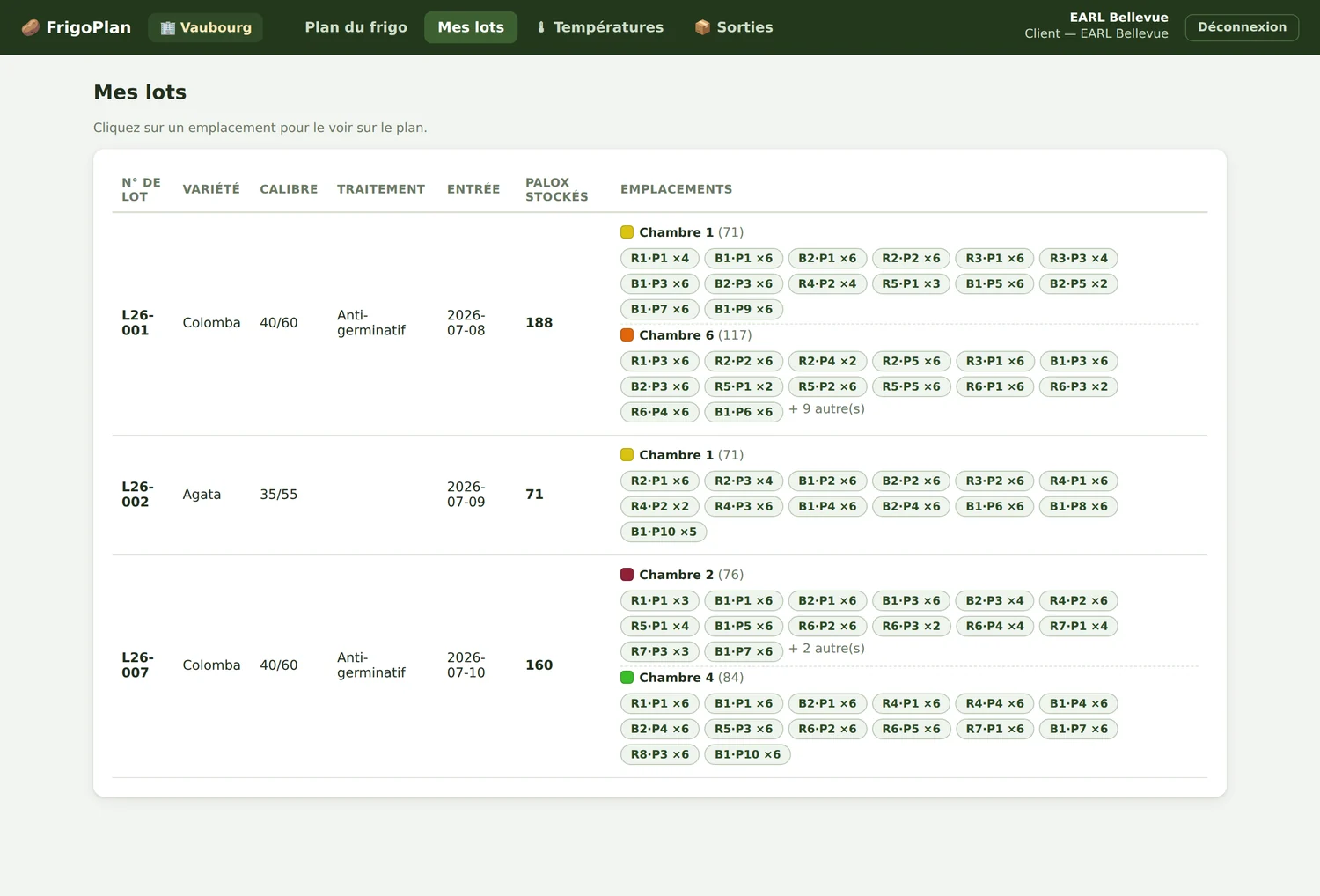Image resolution: width=1320 pixels, height=896 pixels.
Task: Click Chambre 4 chip R7·P1 ×6
Action: tap(994, 729)
